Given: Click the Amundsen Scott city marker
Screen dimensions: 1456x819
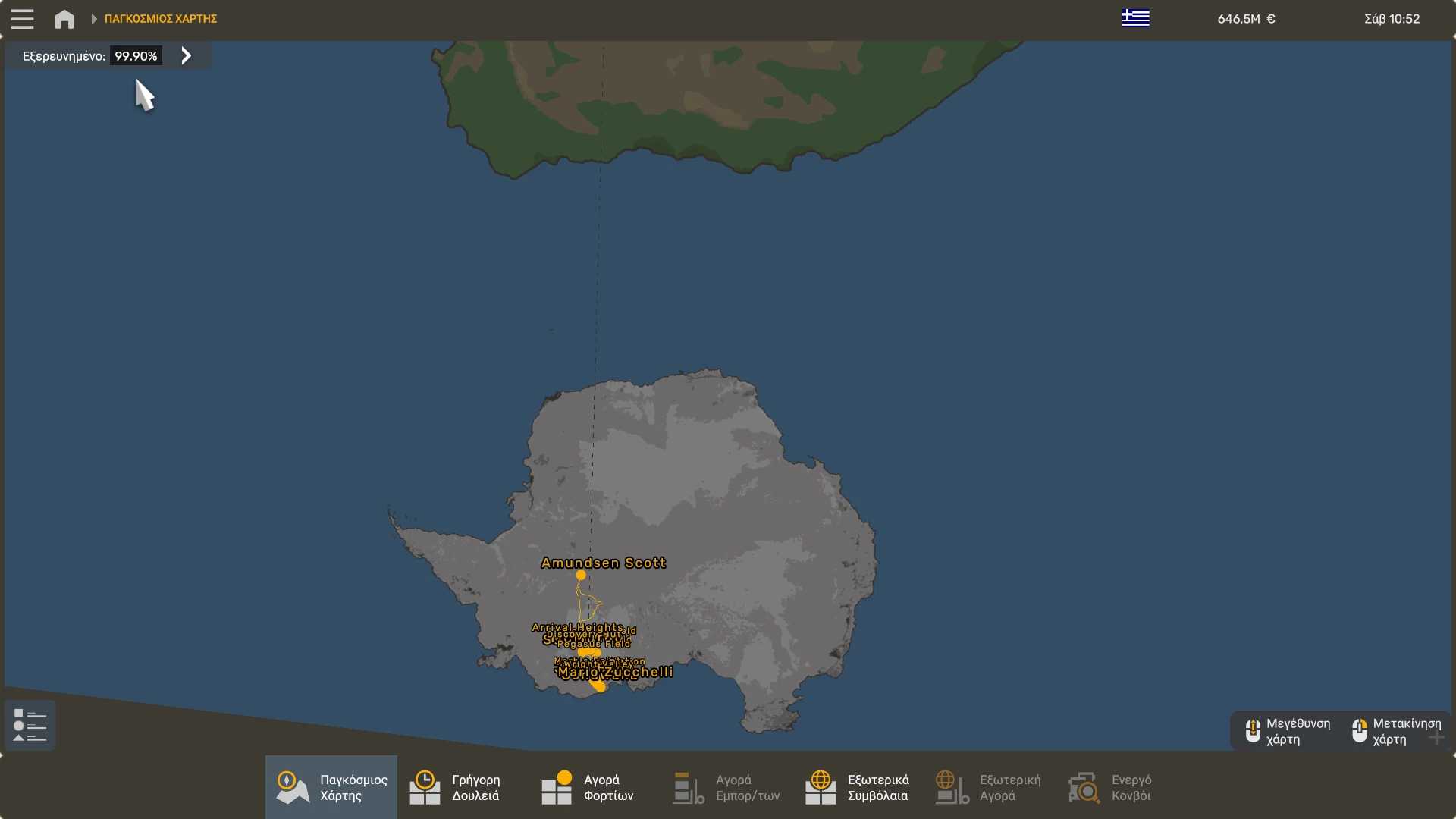Looking at the screenshot, I should (581, 576).
